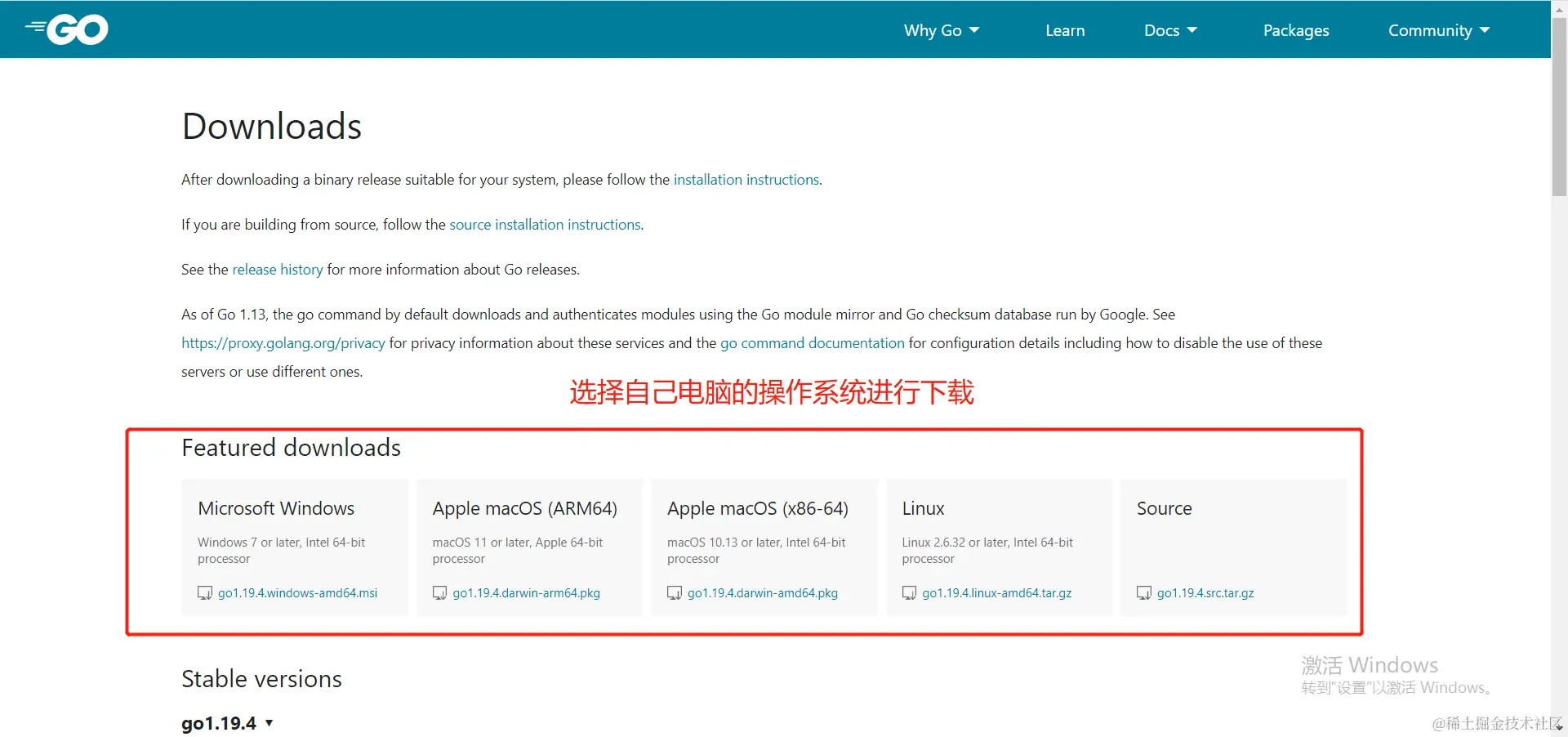Download go1.19.4.linux-amd64.tar.gz
Screen dimensions: 1568x737
click(997, 593)
